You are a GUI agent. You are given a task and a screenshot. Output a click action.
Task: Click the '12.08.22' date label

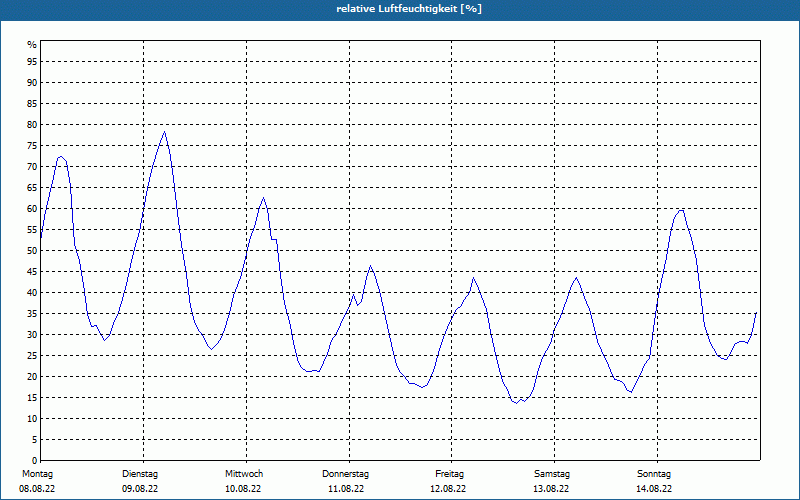coord(448,489)
